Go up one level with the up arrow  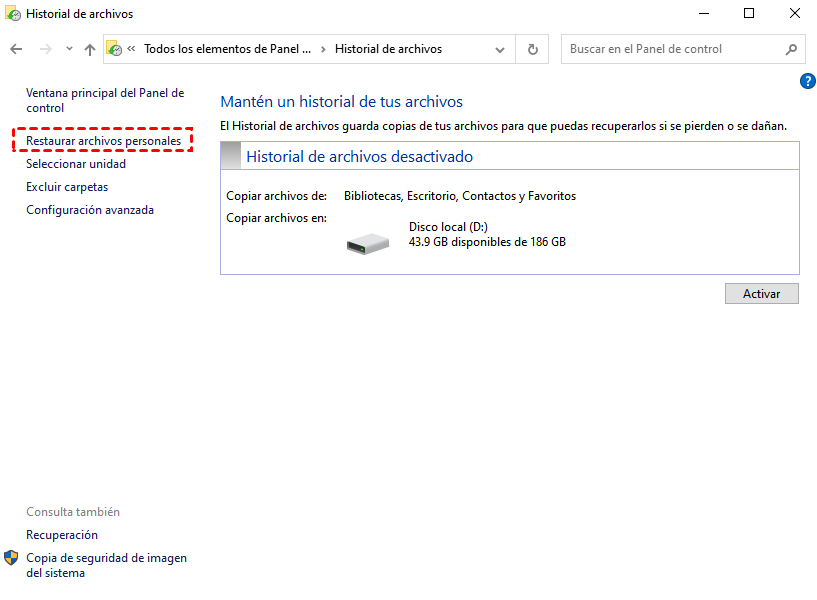coord(90,49)
